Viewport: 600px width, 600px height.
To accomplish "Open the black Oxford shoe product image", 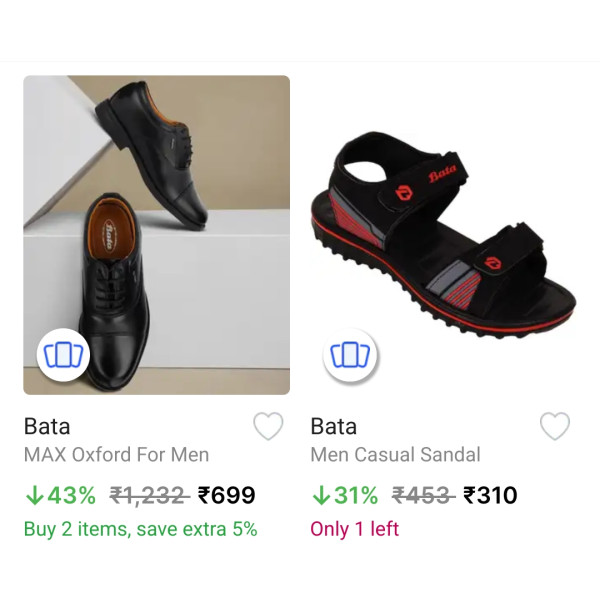I will 157,235.
